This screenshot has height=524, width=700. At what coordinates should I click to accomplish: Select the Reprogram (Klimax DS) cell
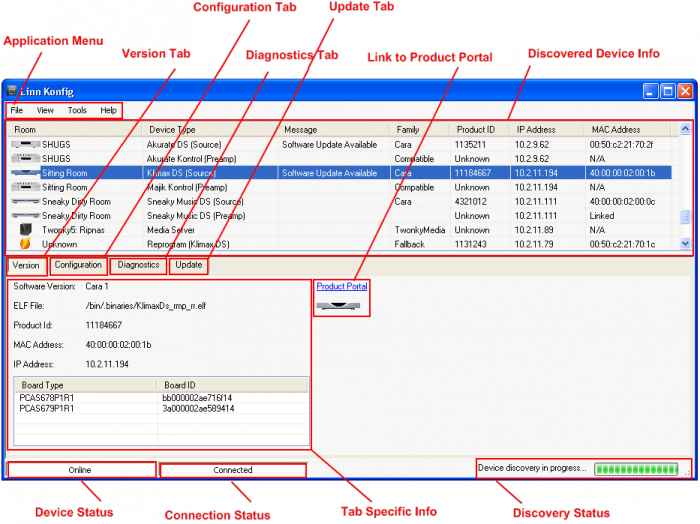click(188, 245)
